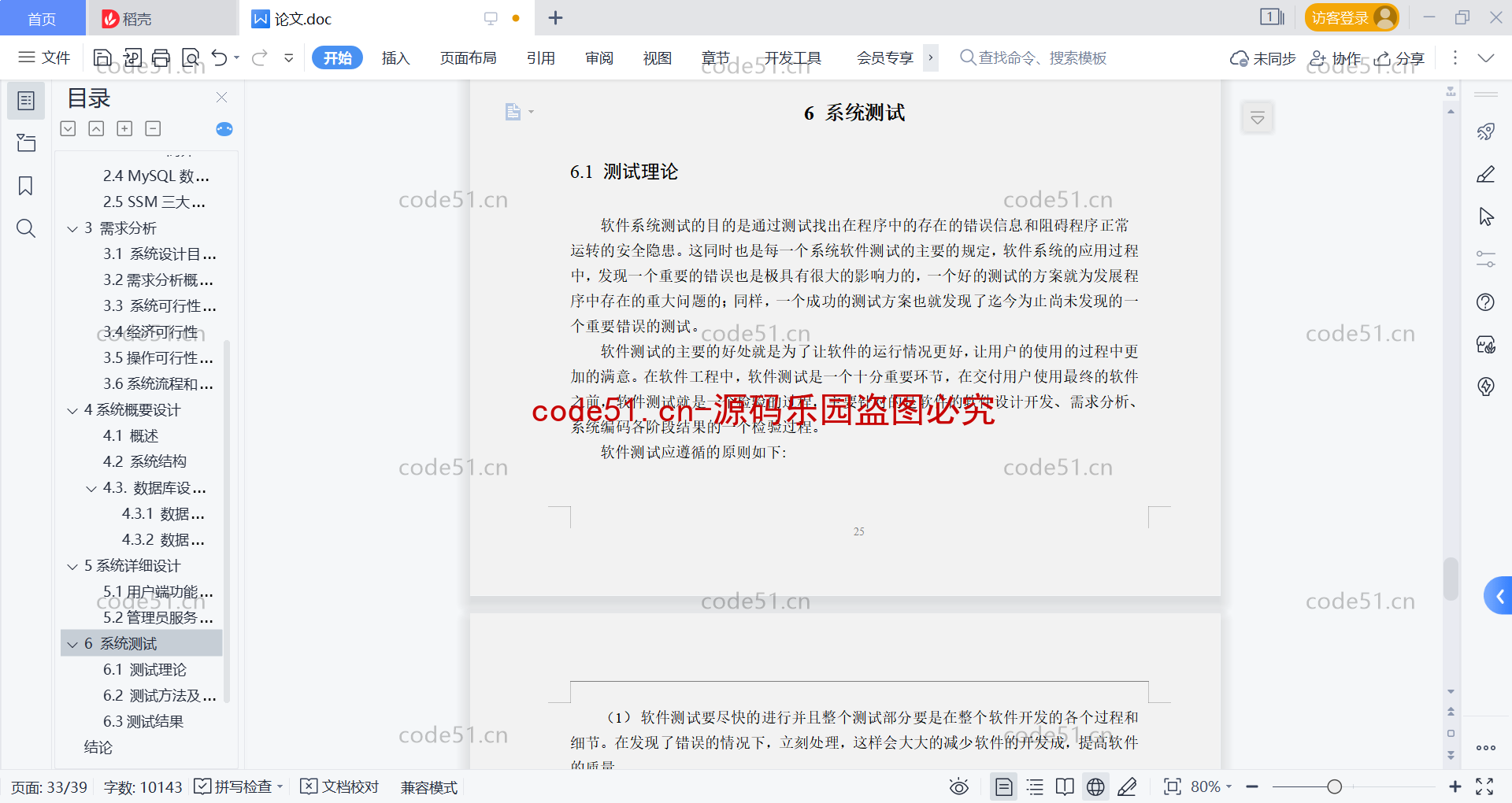Image resolution: width=1512 pixels, height=803 pixels.
Task: Click the export to PDF icon
Action: click(132, 57)
